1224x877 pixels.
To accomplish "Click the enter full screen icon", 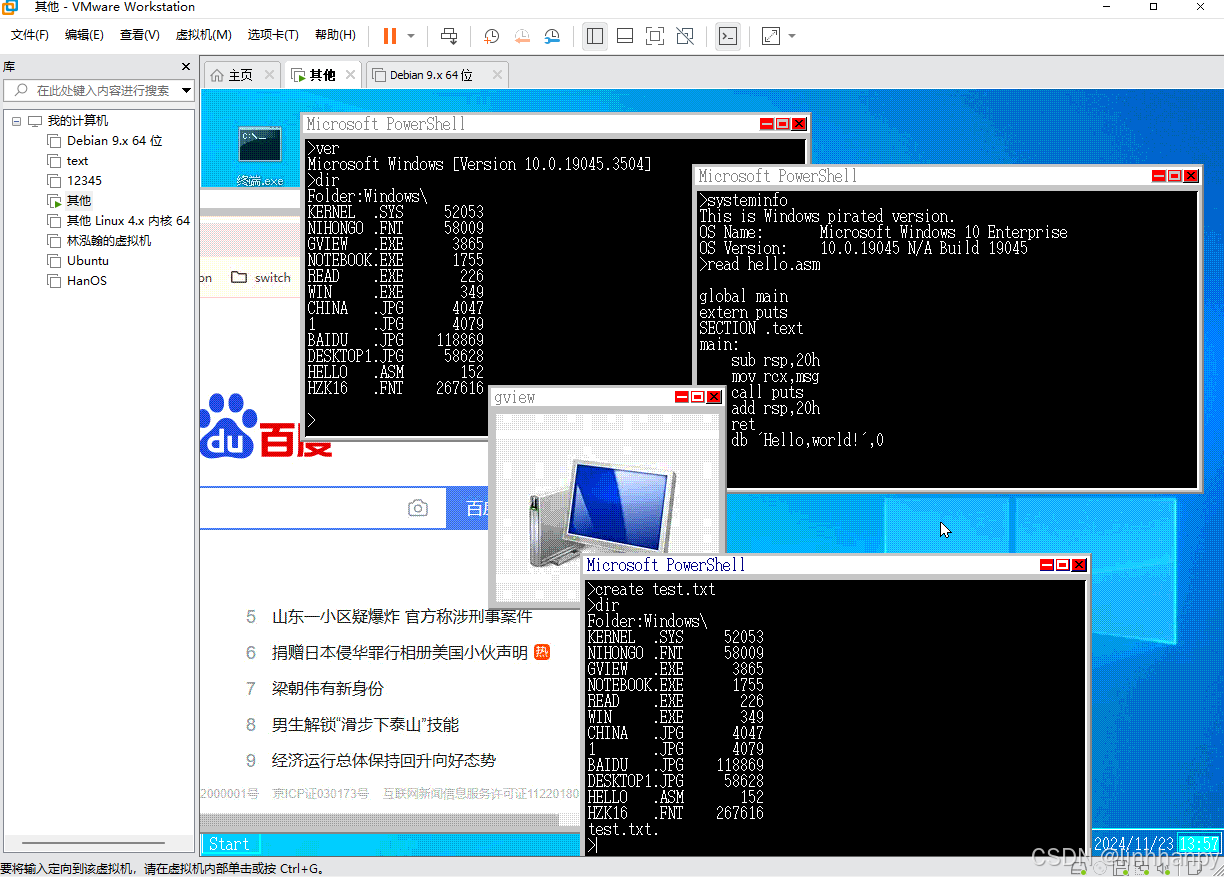I will (x=655, y=36).
